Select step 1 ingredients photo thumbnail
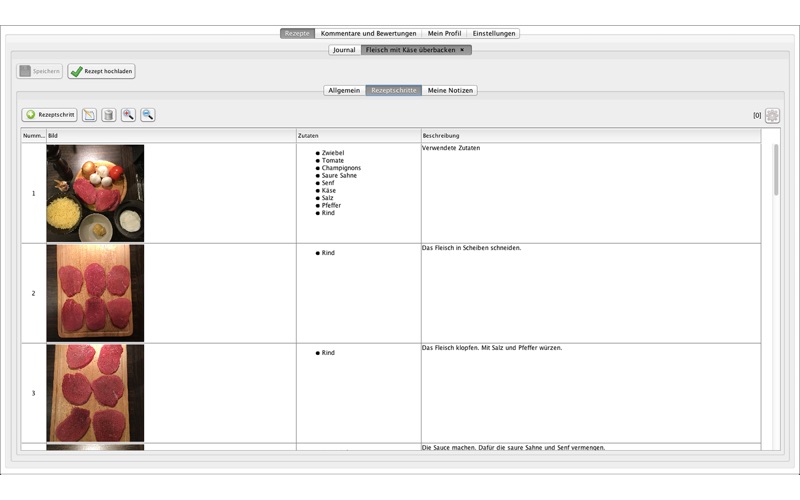 (x=95, y=193)
